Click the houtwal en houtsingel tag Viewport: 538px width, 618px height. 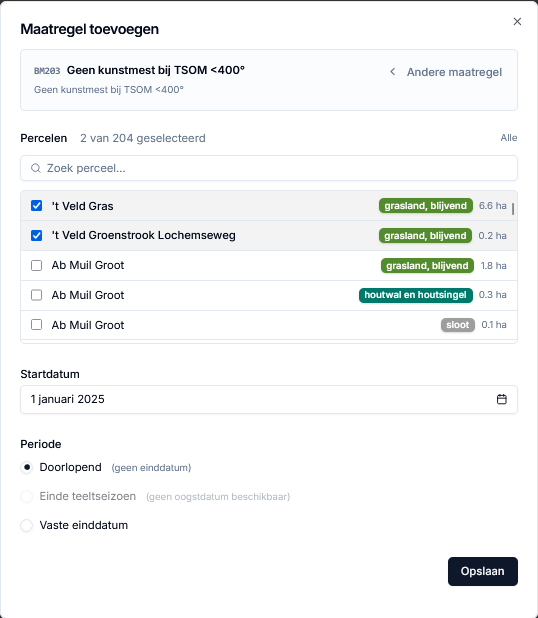pyautogui.click(x=415, y=295)
